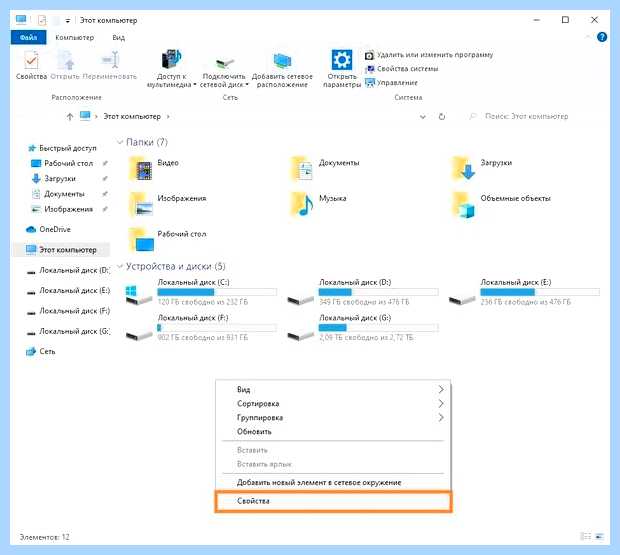Switch to the Вид ribbon tab
Image resolution: width=620 pixels, height=555 pixels.
coord(119,38)
